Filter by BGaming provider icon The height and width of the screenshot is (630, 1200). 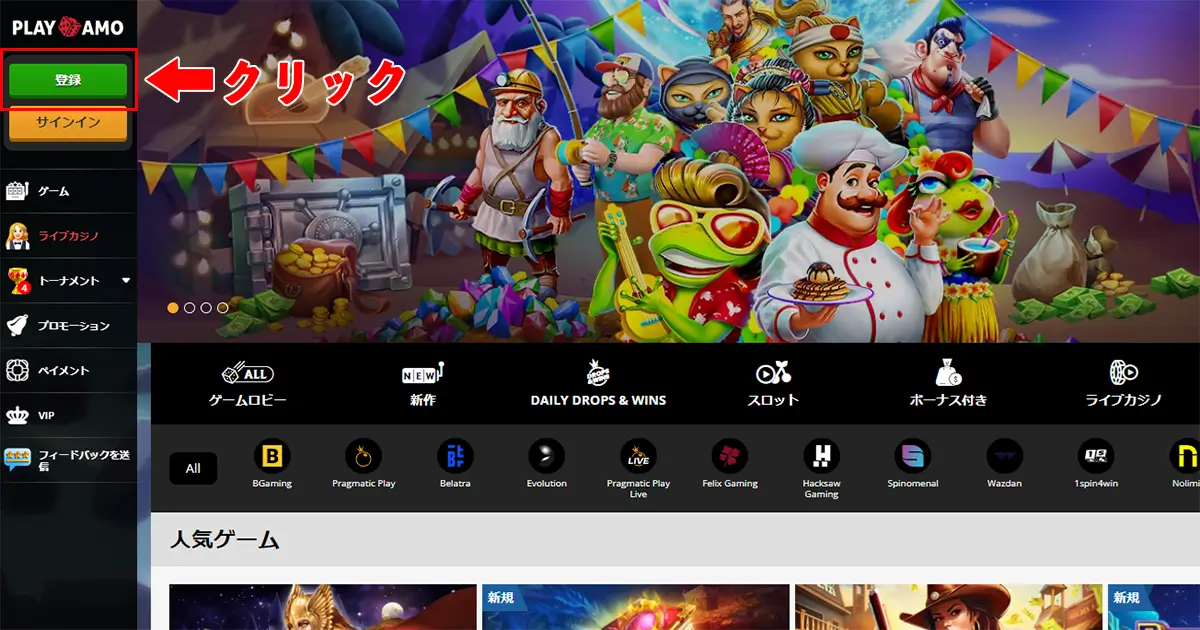270,457
